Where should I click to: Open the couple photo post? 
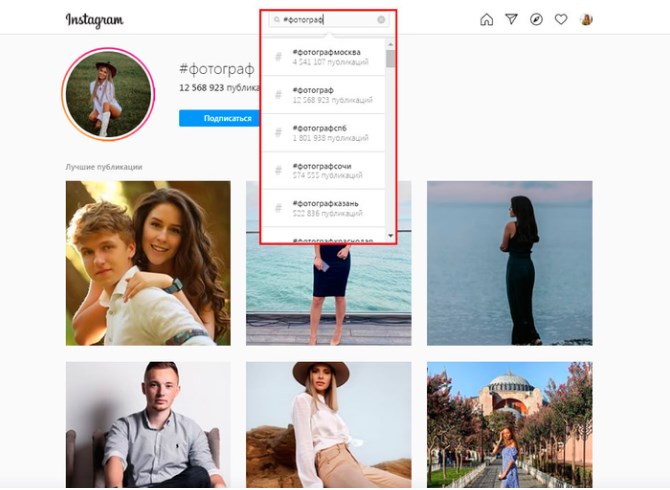[x=148, y=263]
